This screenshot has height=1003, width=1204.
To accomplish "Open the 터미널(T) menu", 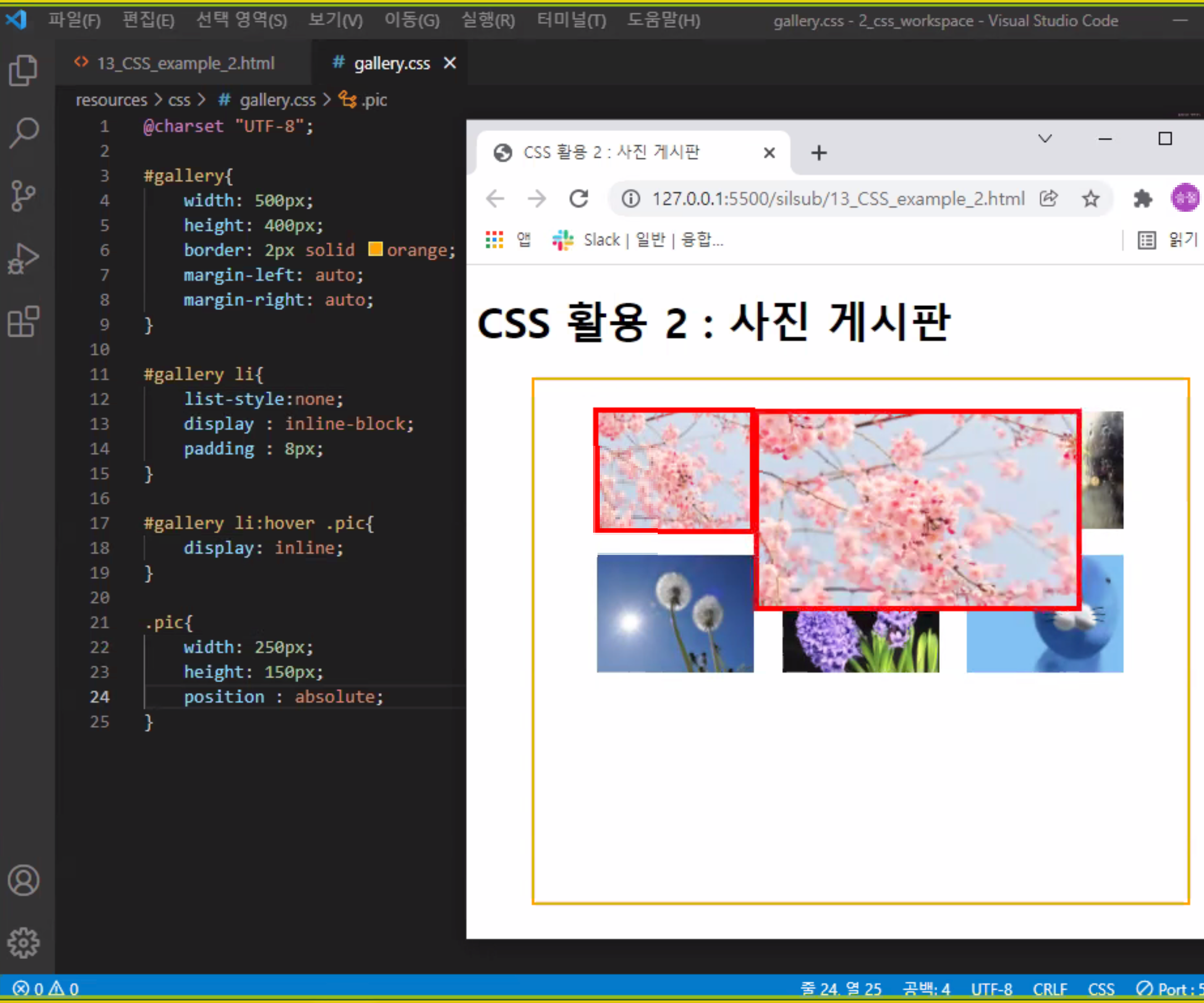I will coord(571,21).
